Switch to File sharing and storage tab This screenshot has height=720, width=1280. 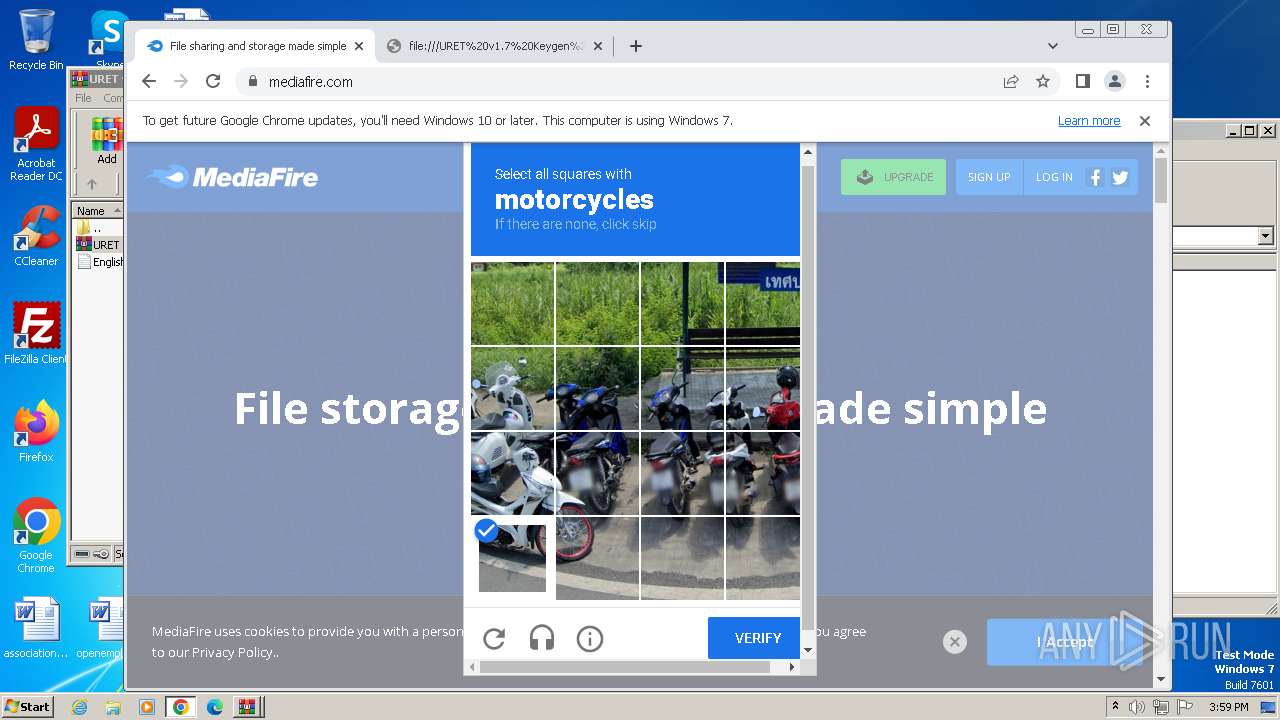257,46
